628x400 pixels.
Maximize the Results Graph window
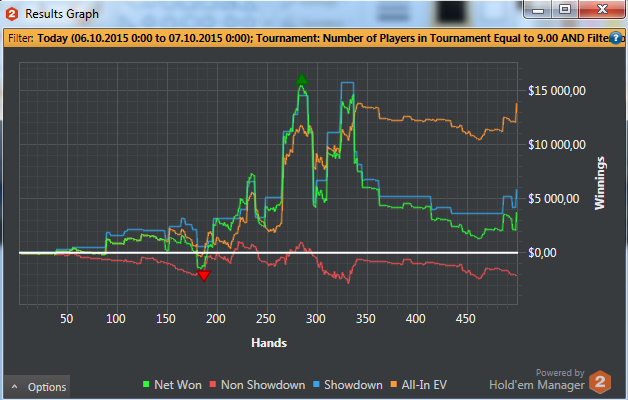click(x=565, y=10)
